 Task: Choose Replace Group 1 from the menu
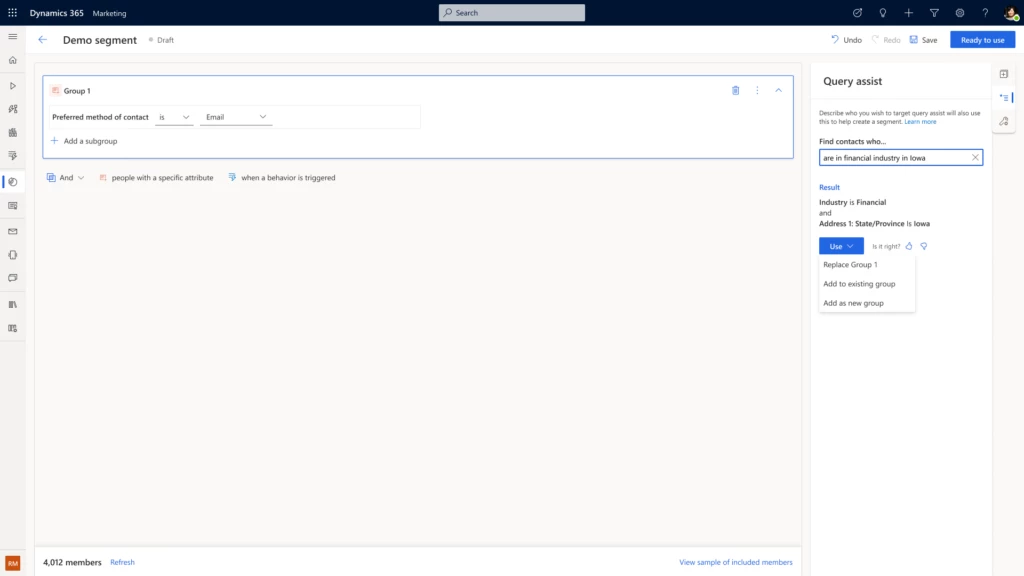pos(851,265)
